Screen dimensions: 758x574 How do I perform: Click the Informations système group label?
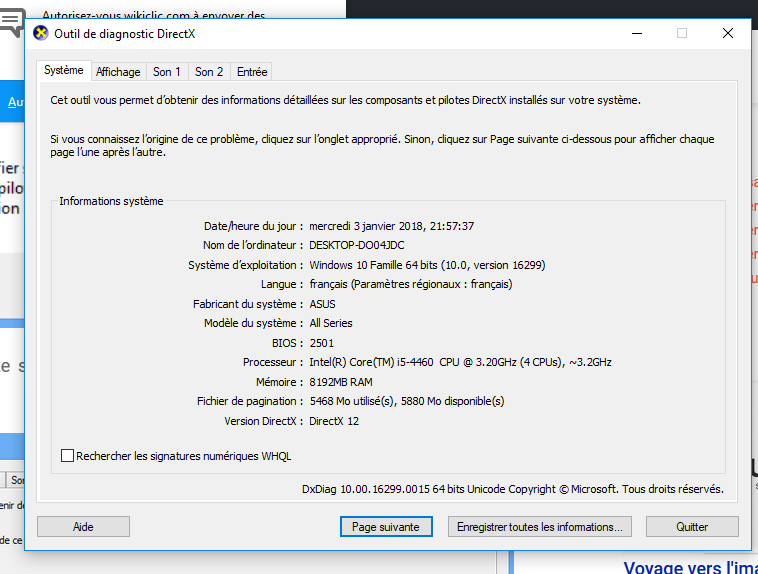111,201
